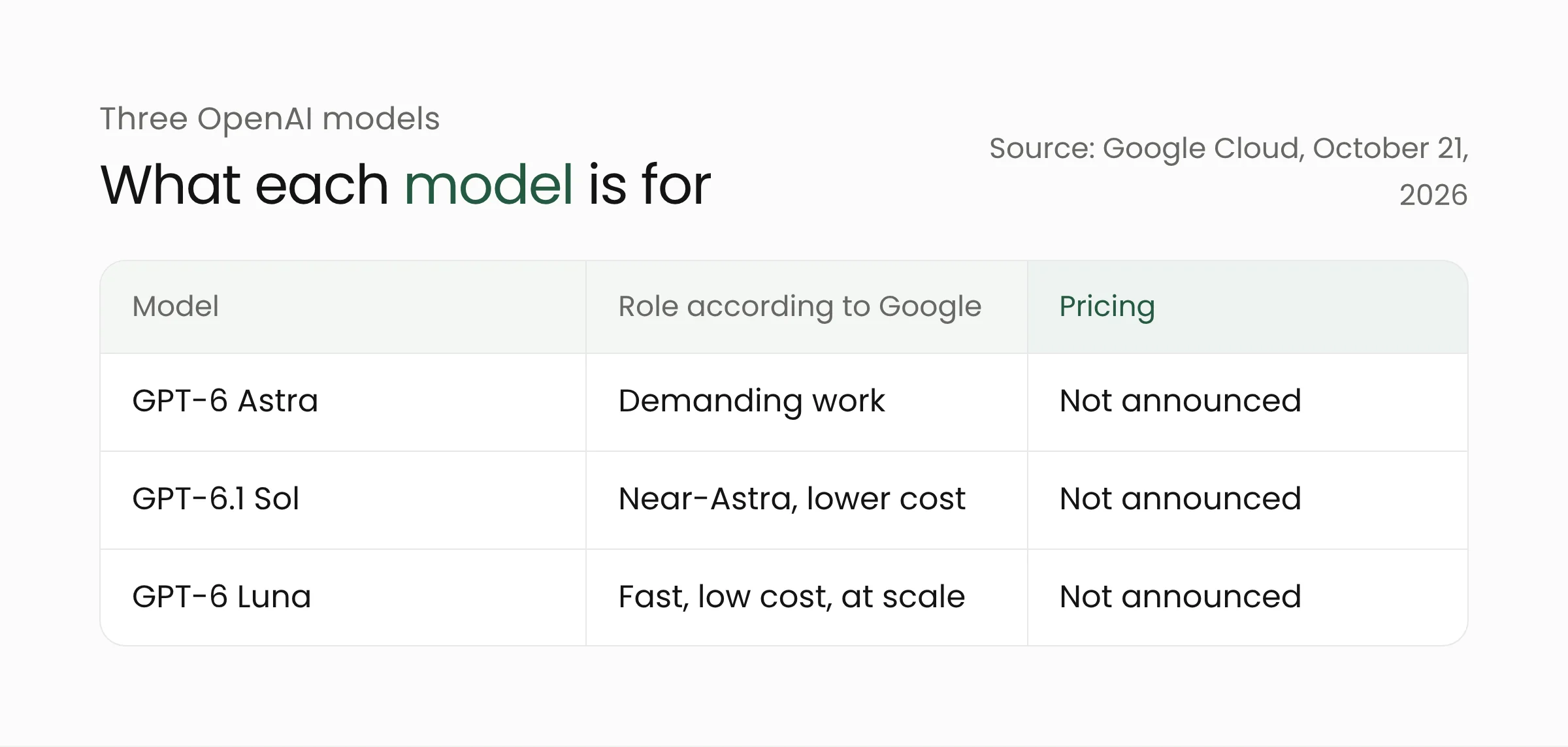Click the 'Fast, low cost, at scale' cell

coord(807,597)
